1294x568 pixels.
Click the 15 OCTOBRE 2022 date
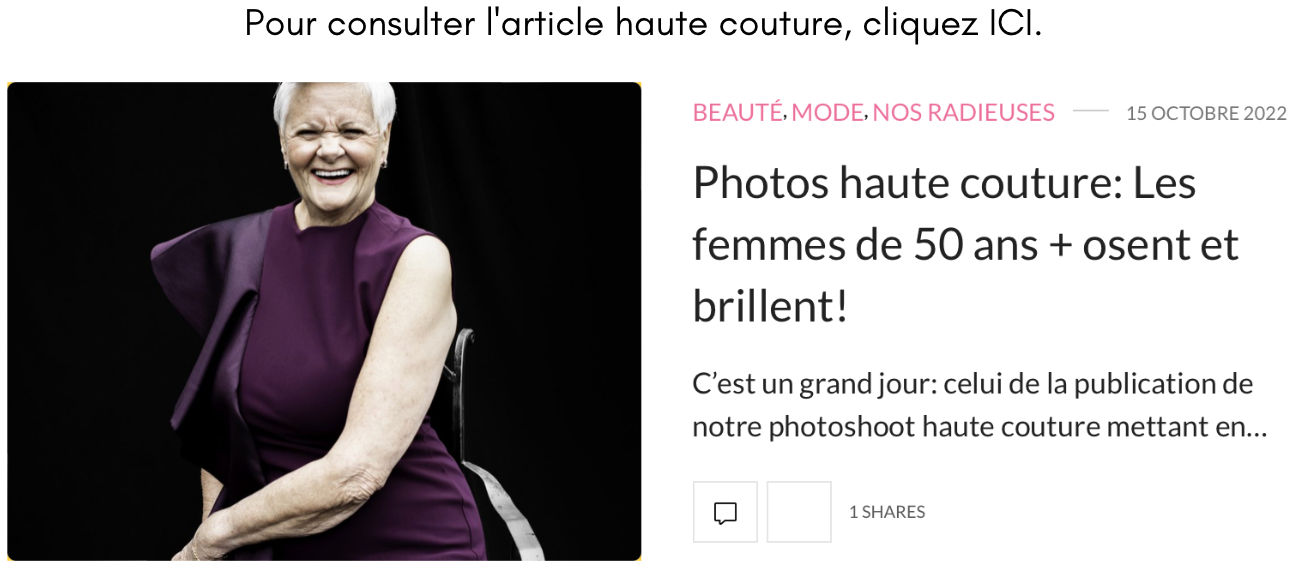coord(1206,113)
